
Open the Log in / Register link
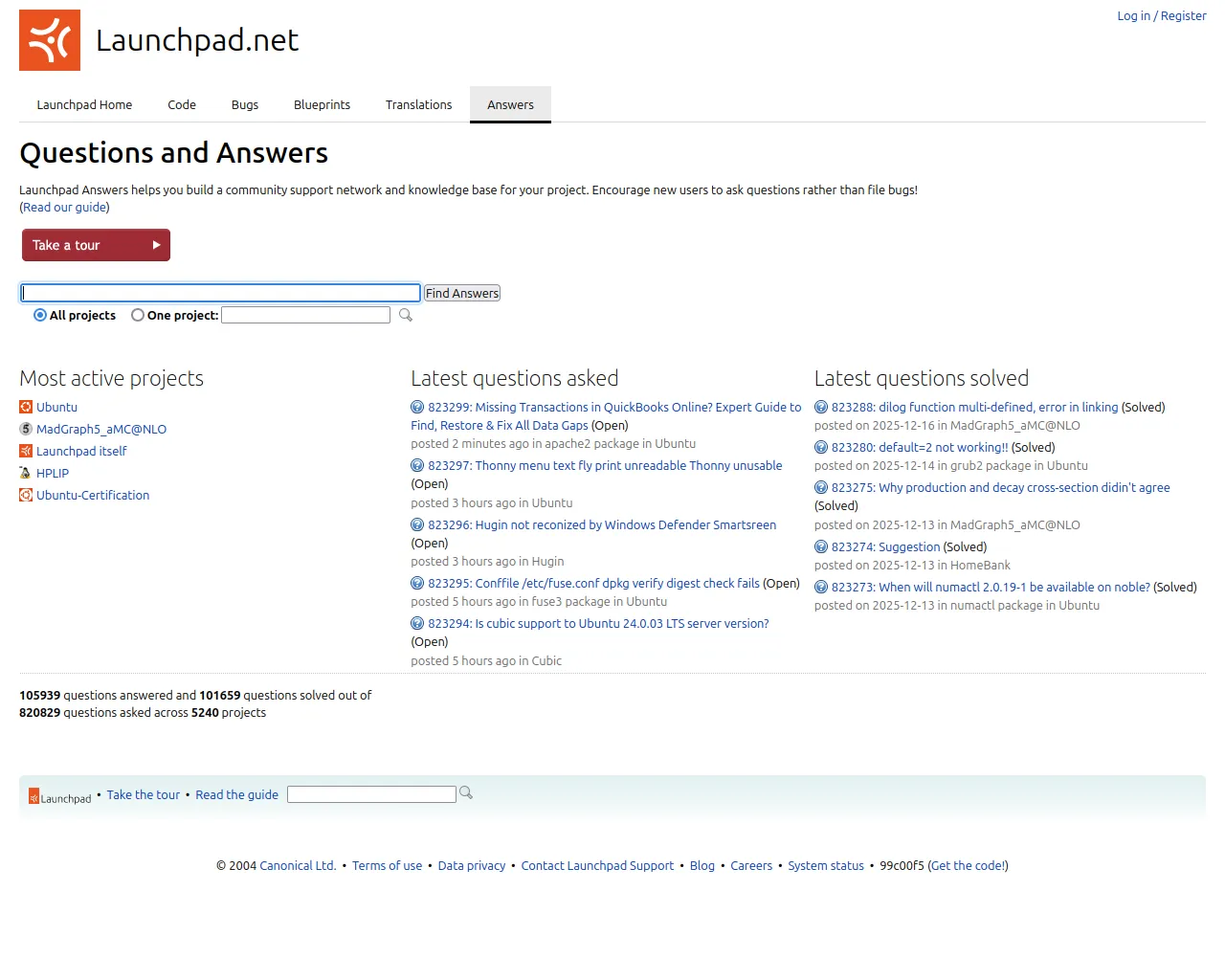1161,15
